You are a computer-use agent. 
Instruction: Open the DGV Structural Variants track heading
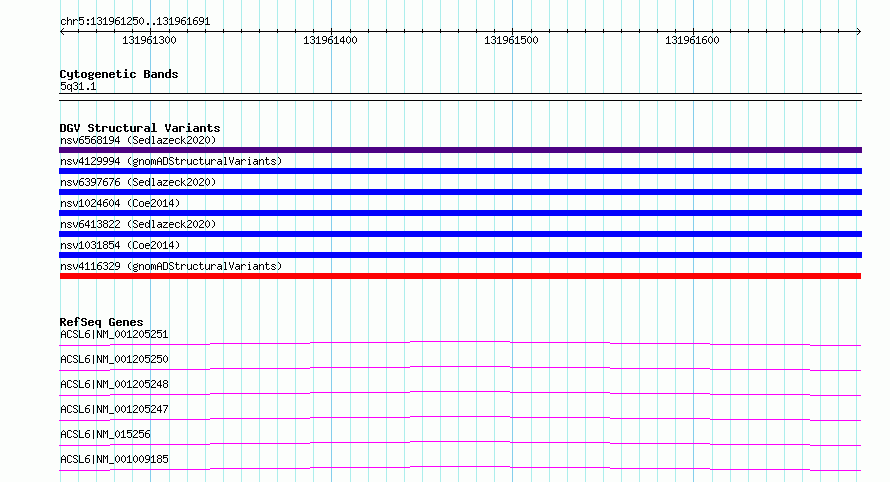click(x=140, y=128)
